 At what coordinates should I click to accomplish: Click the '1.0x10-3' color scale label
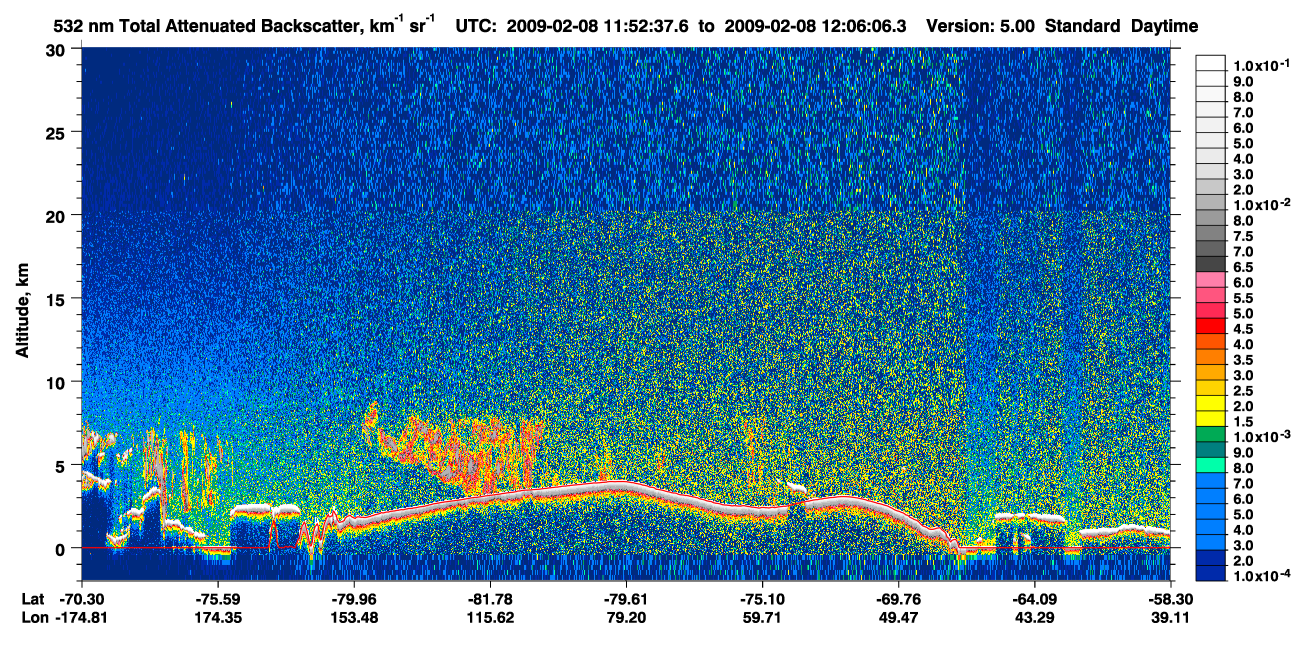coord(1261,438)
